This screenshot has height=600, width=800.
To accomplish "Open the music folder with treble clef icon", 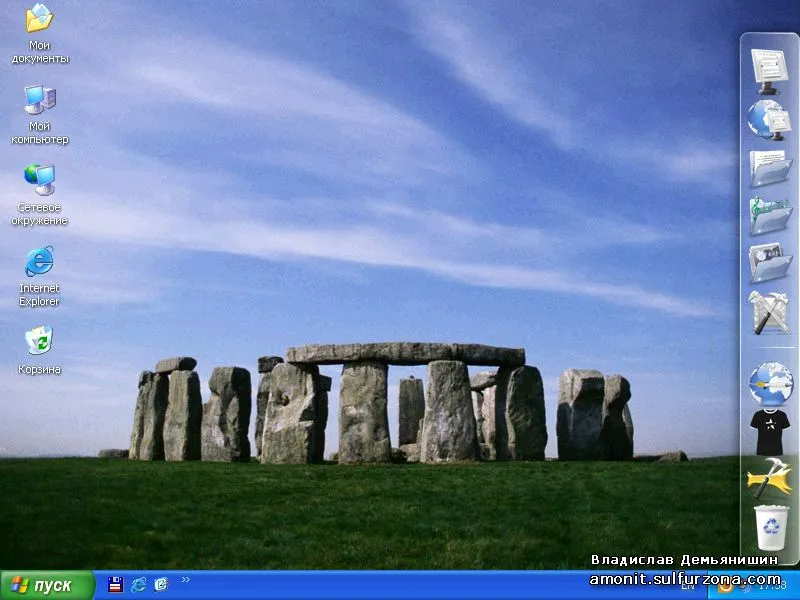I will coord(770,216).
